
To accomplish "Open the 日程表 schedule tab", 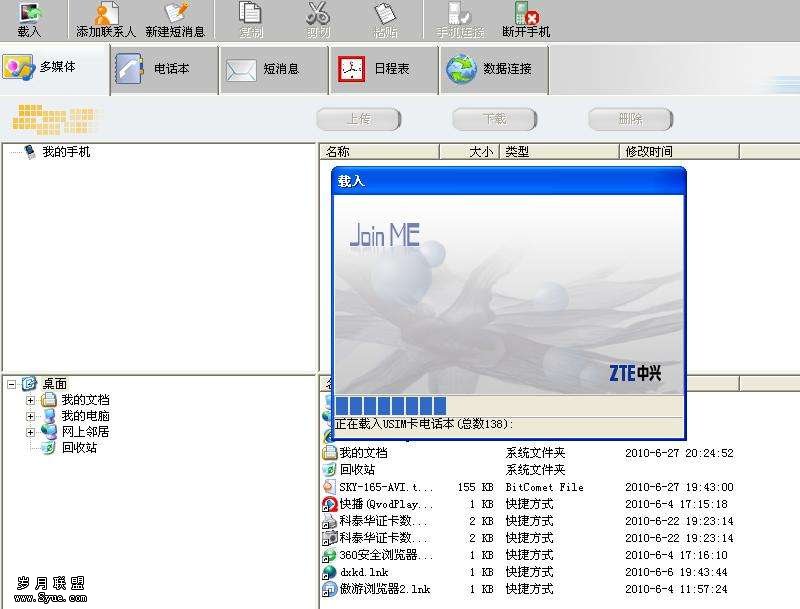I will 384,69.
